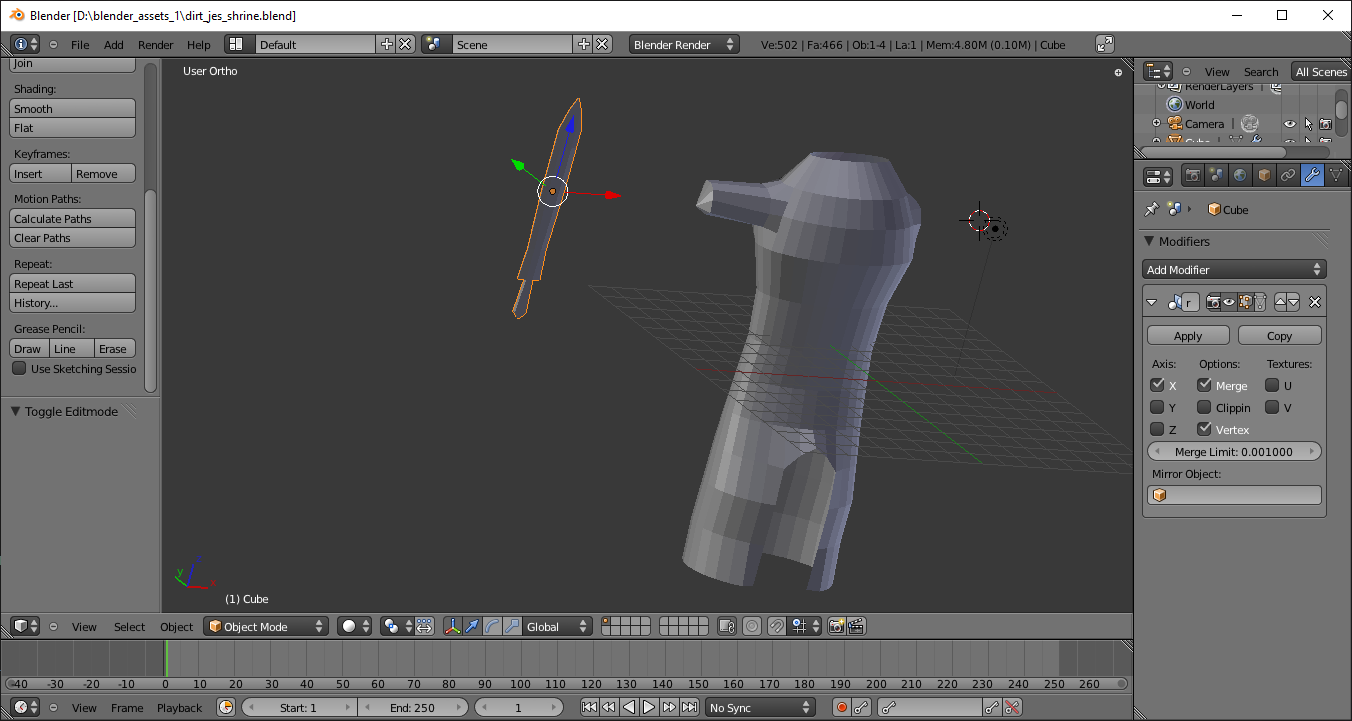Select the translate manipulator arrow icon
Viewport: 1352px width, 721px height.
pyautogui.click(x=472, y=627)
